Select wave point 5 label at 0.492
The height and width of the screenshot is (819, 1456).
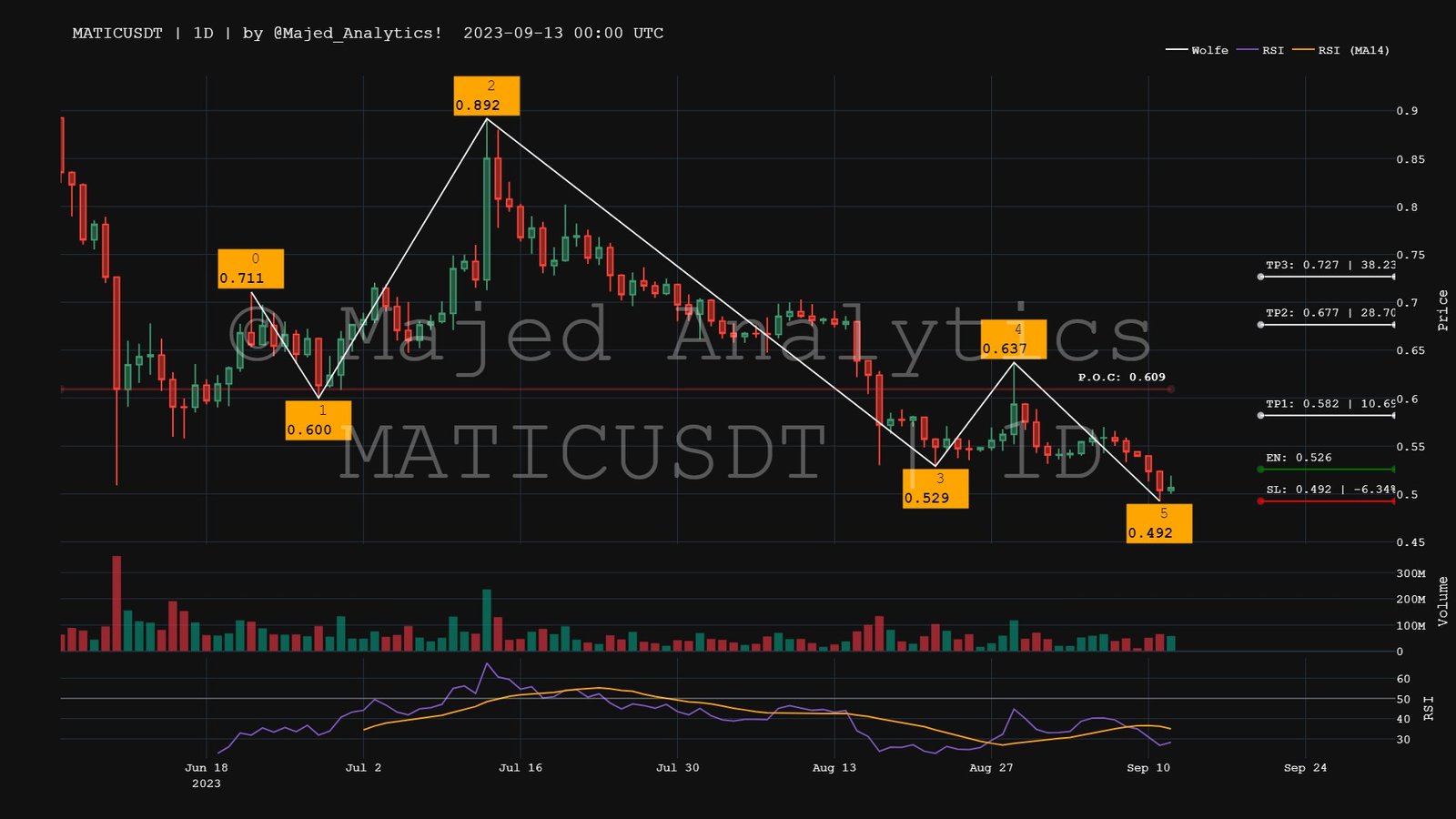point(1158,524)
